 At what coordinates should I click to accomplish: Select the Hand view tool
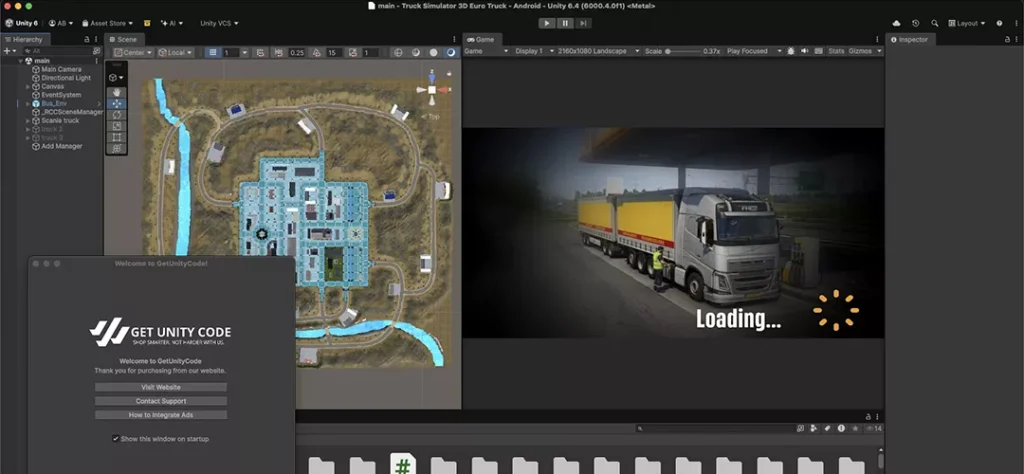click(x=116, y=93)
